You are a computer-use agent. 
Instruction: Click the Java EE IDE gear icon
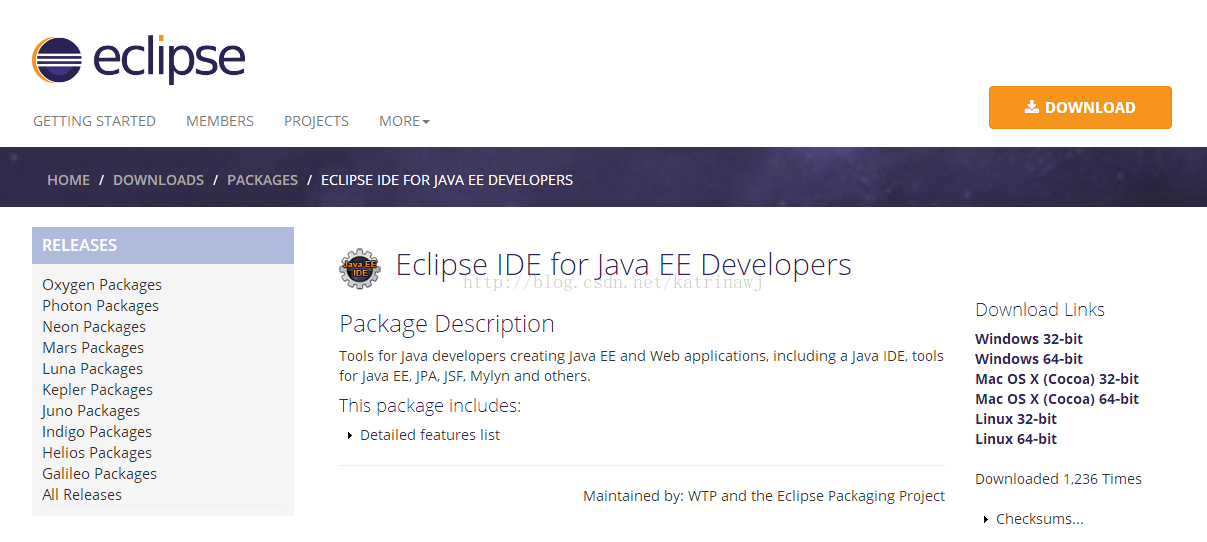[x=360, y=268]
